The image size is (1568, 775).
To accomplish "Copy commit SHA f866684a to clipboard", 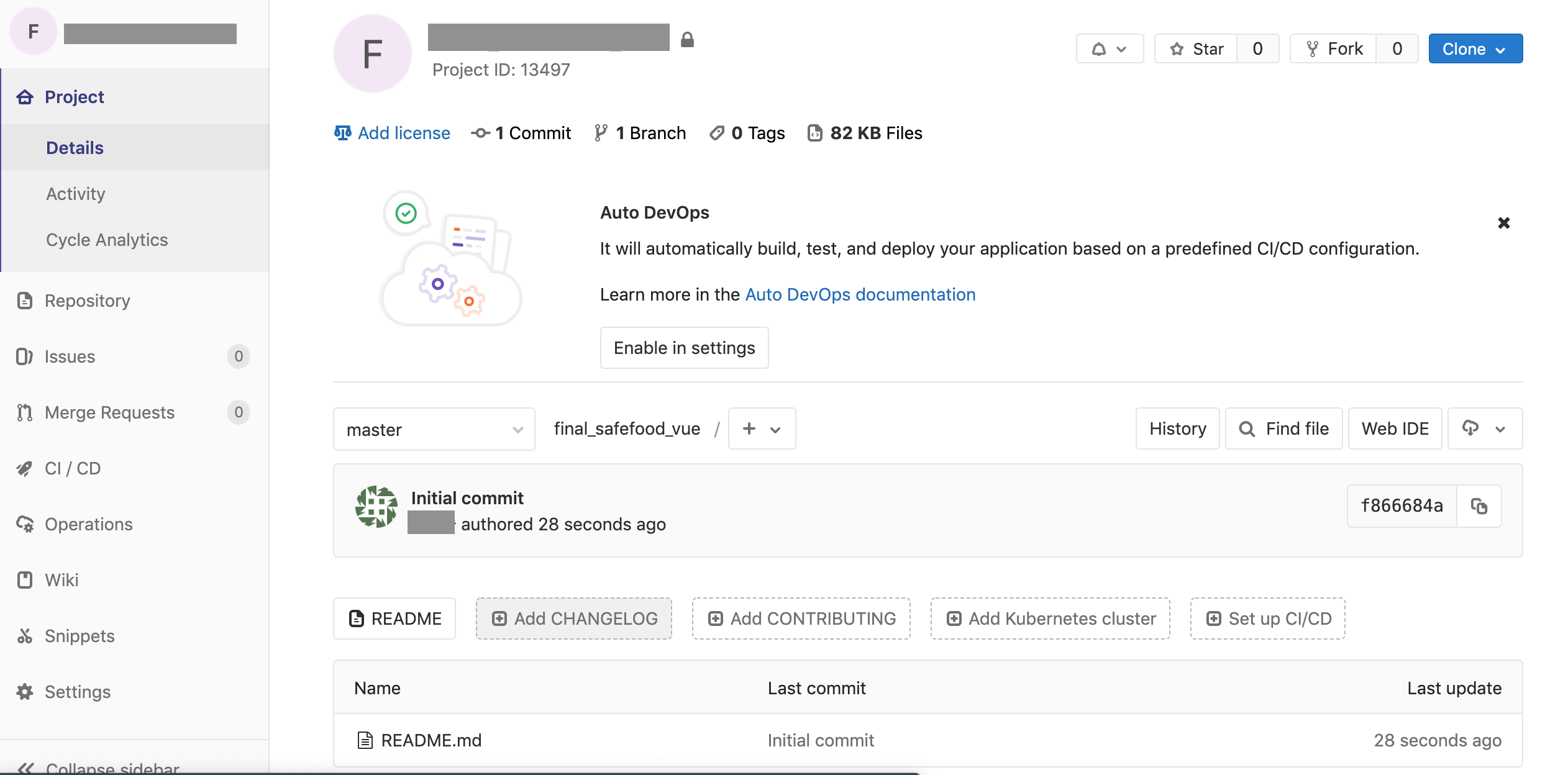I will click(1479, 506).
